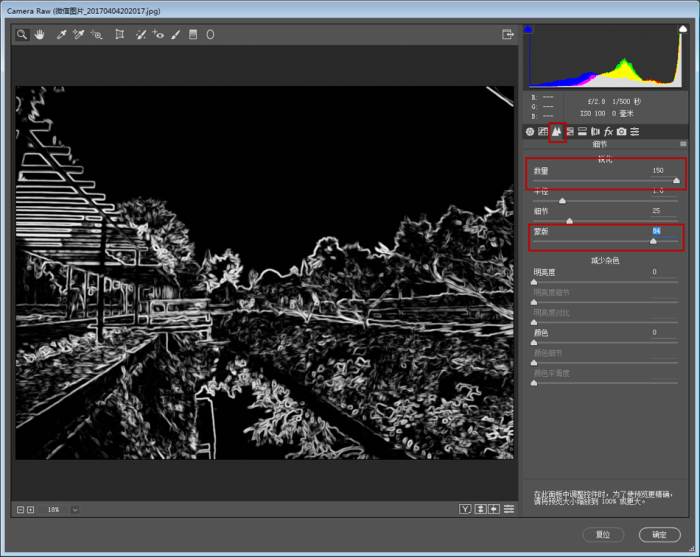Toggle full screen mode button
This screenshot has width=700, height=557.
(508, 34)
